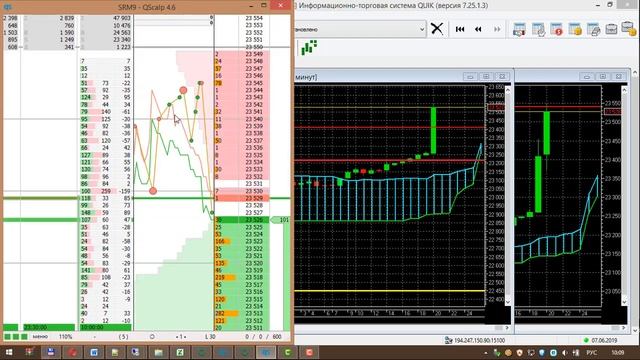640x360 pixels.
Task: Select the yellow horizontal line on minute chart
Action: click(x=390, y=291)
